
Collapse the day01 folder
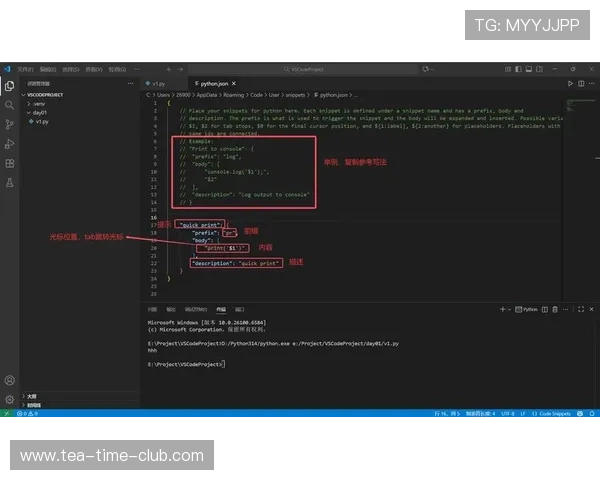pos(39,112)
